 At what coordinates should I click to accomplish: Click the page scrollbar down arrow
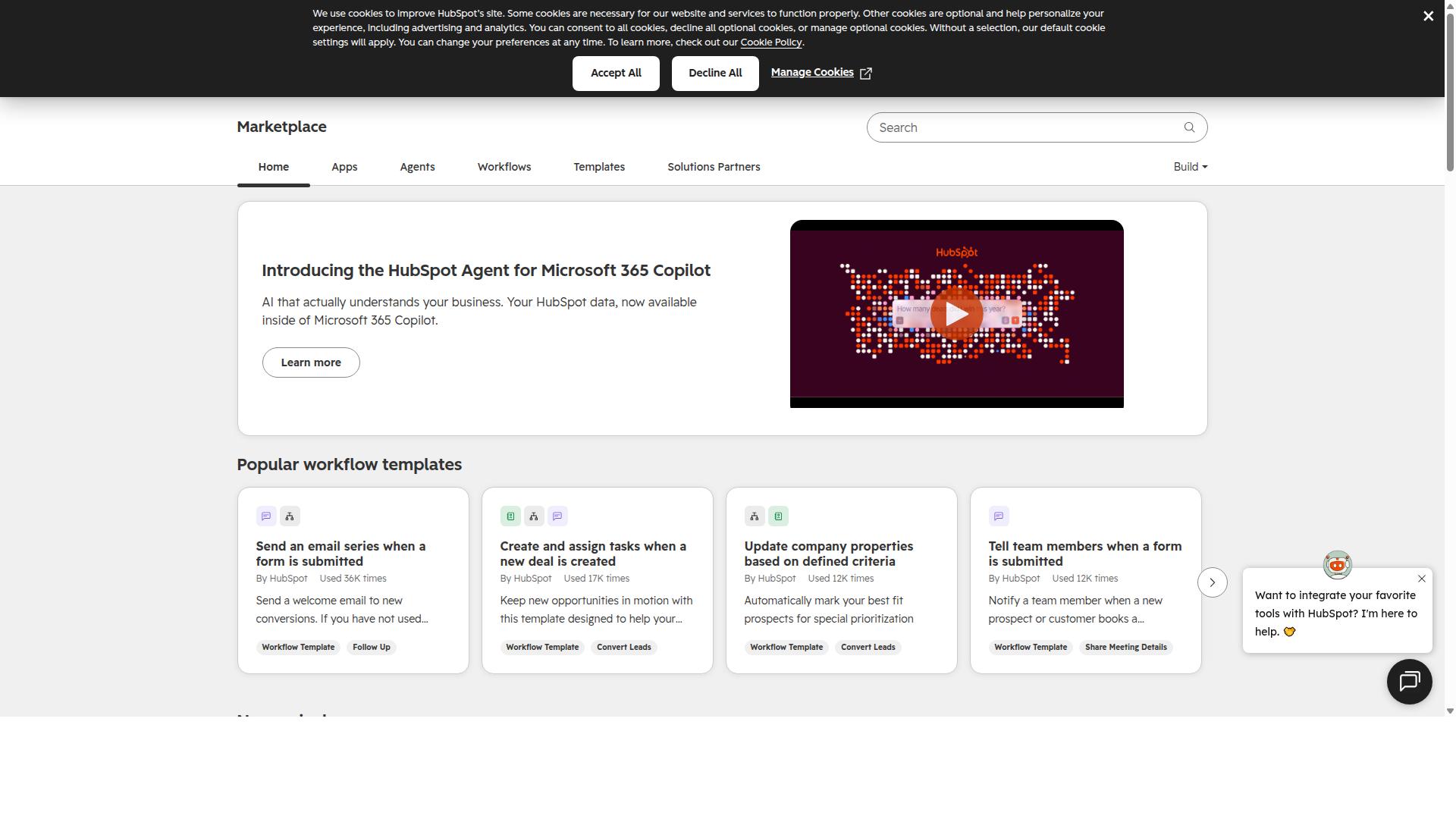click(x=1450, y=711)
